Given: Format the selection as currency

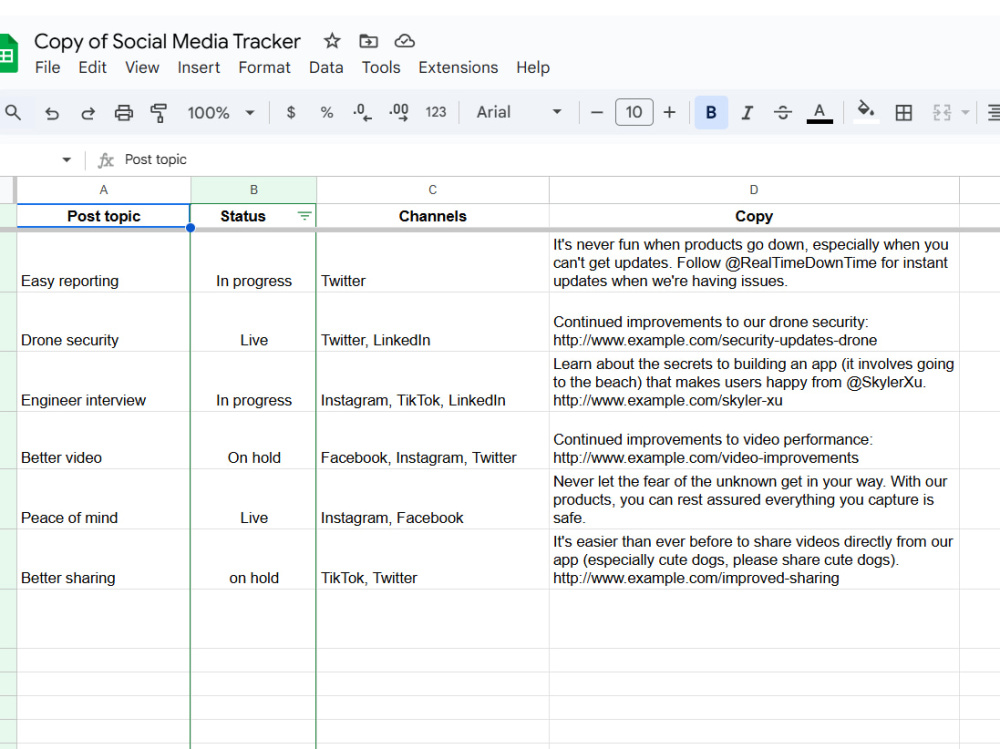Looking at the screenshot, I should pyautogui.click(x=291, y=113).
